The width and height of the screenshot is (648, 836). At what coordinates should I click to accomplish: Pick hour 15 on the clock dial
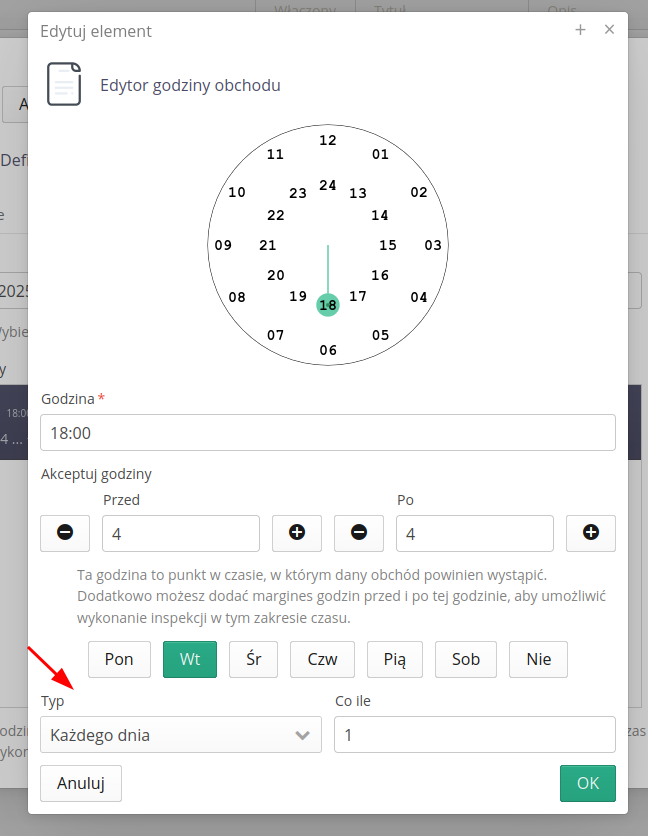388,245
